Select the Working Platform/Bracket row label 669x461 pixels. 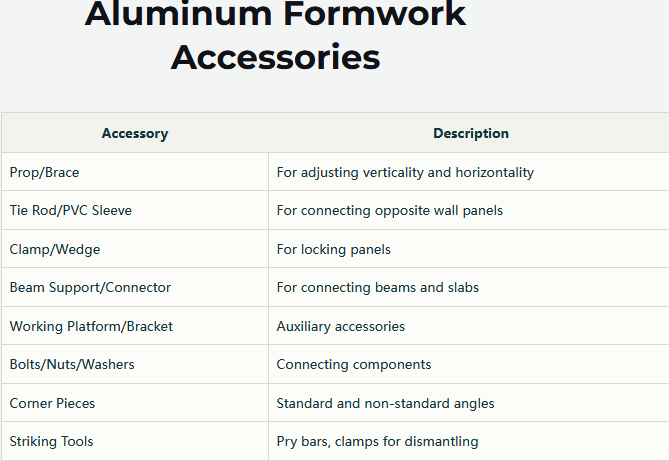pyautogui.click(x=91, y=326)
